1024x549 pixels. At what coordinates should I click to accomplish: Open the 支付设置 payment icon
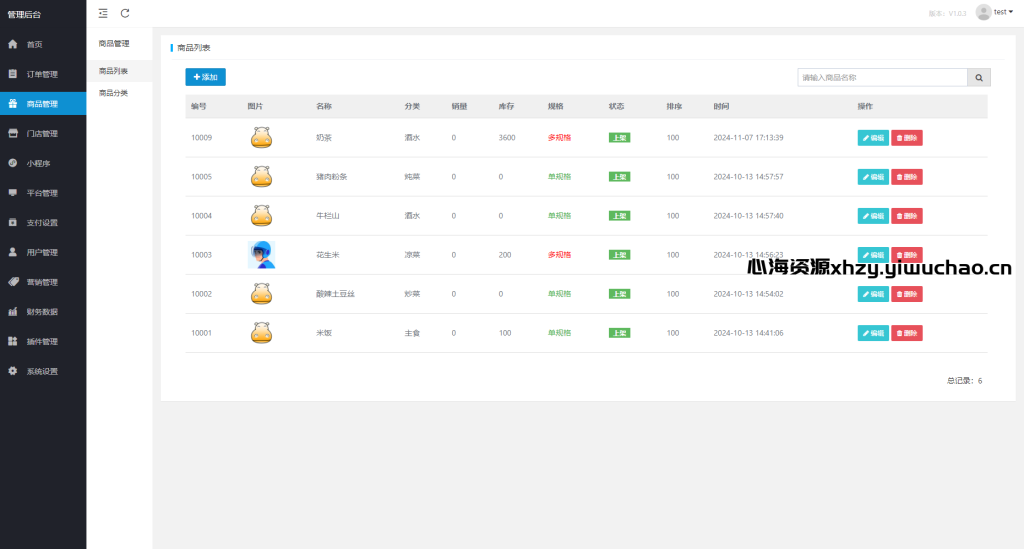tap(13, 222)
